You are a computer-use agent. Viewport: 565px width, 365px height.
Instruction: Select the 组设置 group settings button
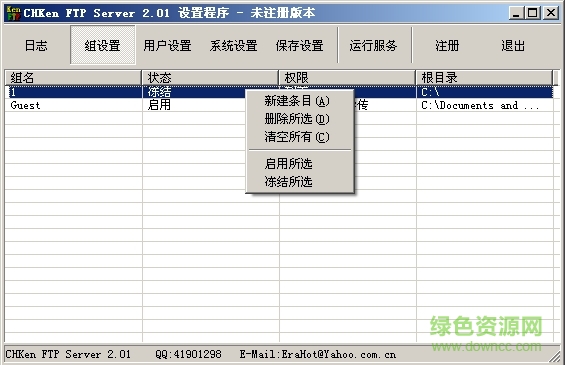coord(103,45)
